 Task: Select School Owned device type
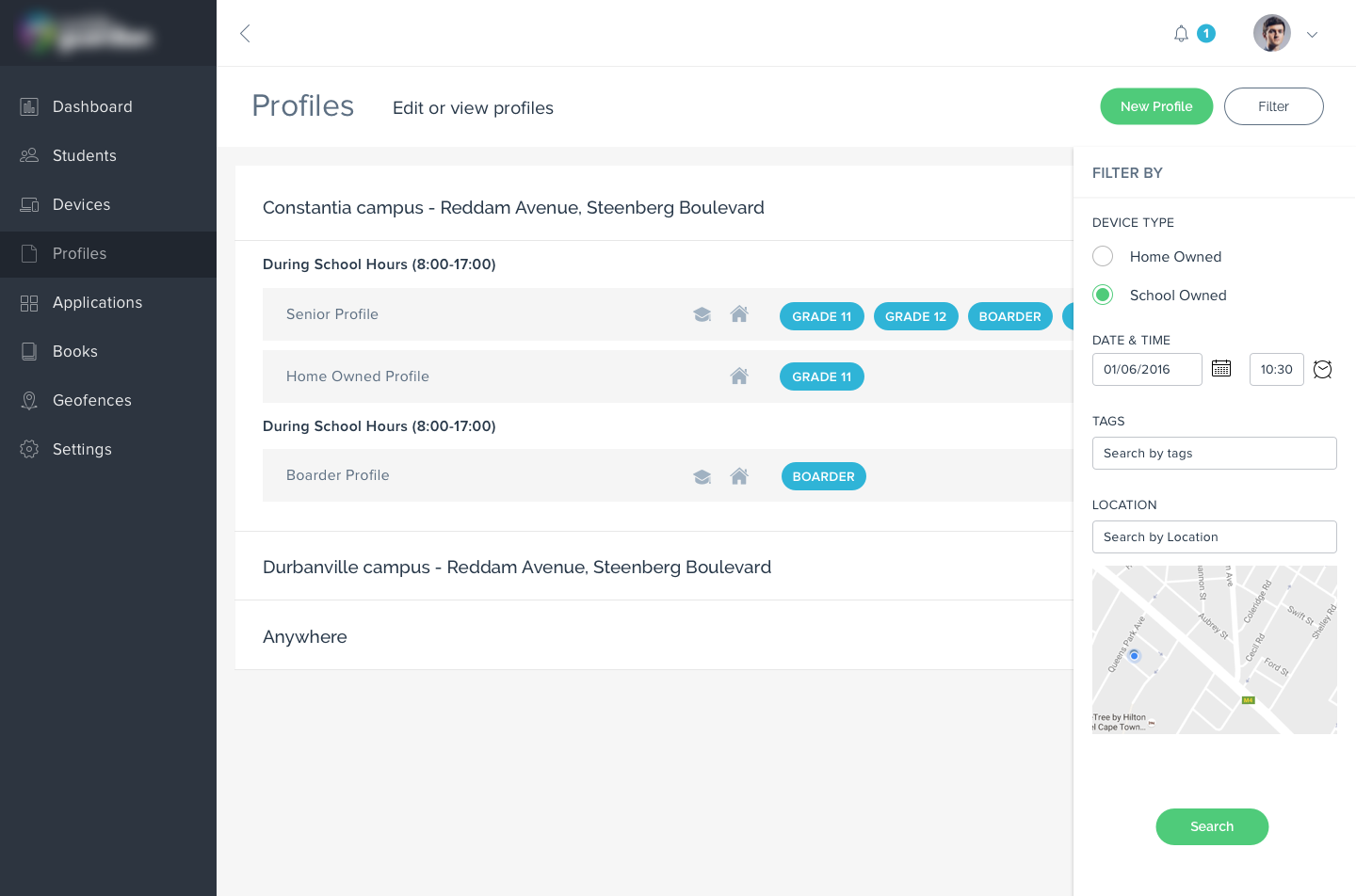(x=1103, y=296)
